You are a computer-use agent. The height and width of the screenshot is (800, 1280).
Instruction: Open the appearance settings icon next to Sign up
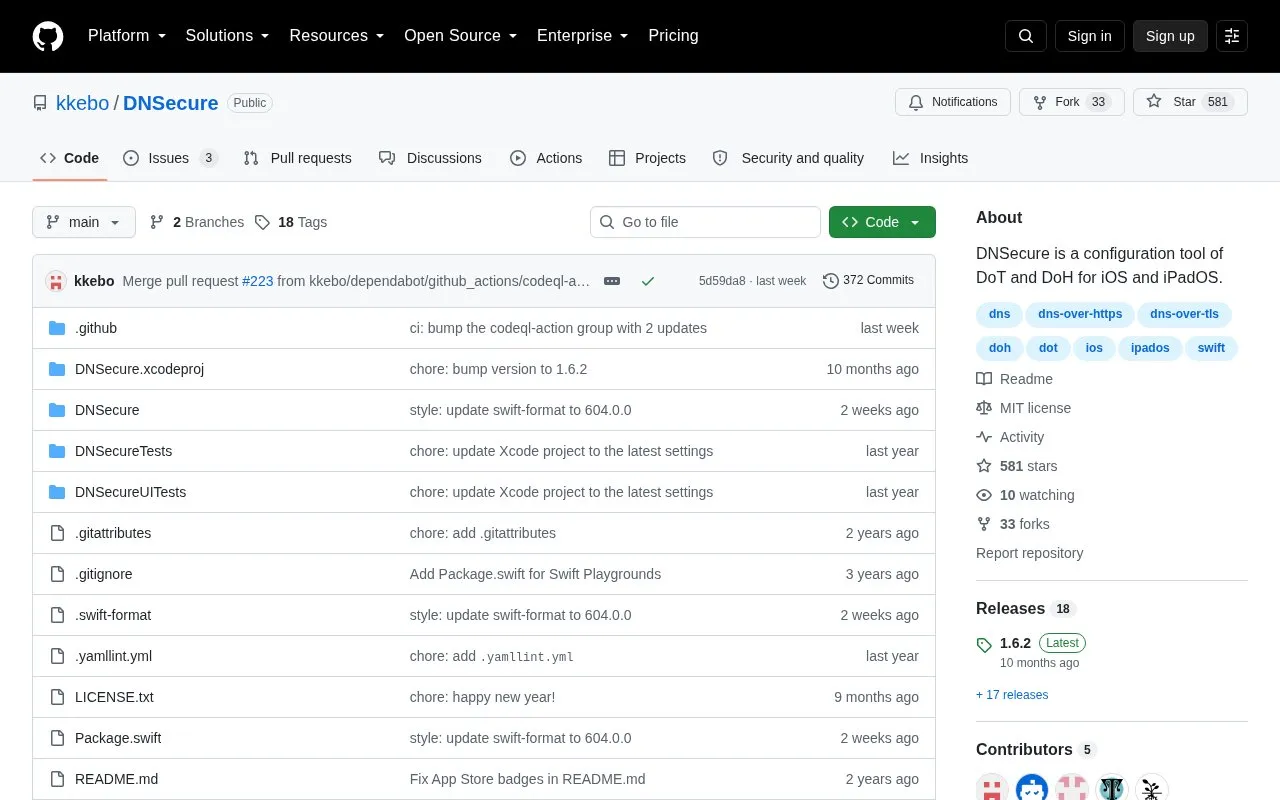pyautogui.click(x=1232, y=36)
